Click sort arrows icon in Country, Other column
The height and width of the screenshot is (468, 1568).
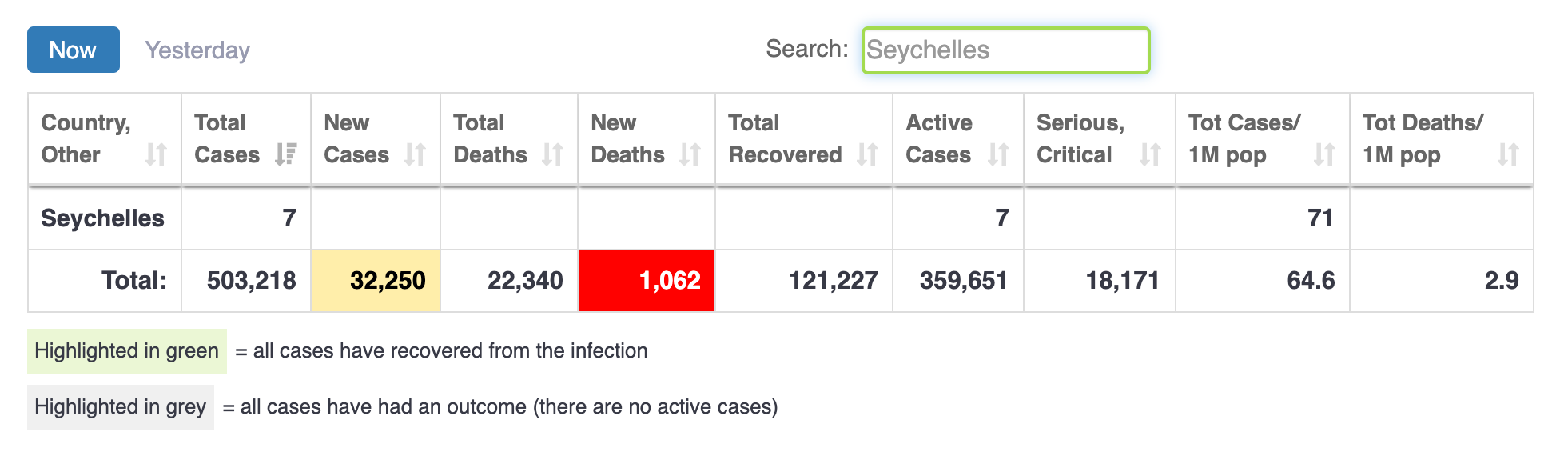pyautogui.click(x=156, y=154)
